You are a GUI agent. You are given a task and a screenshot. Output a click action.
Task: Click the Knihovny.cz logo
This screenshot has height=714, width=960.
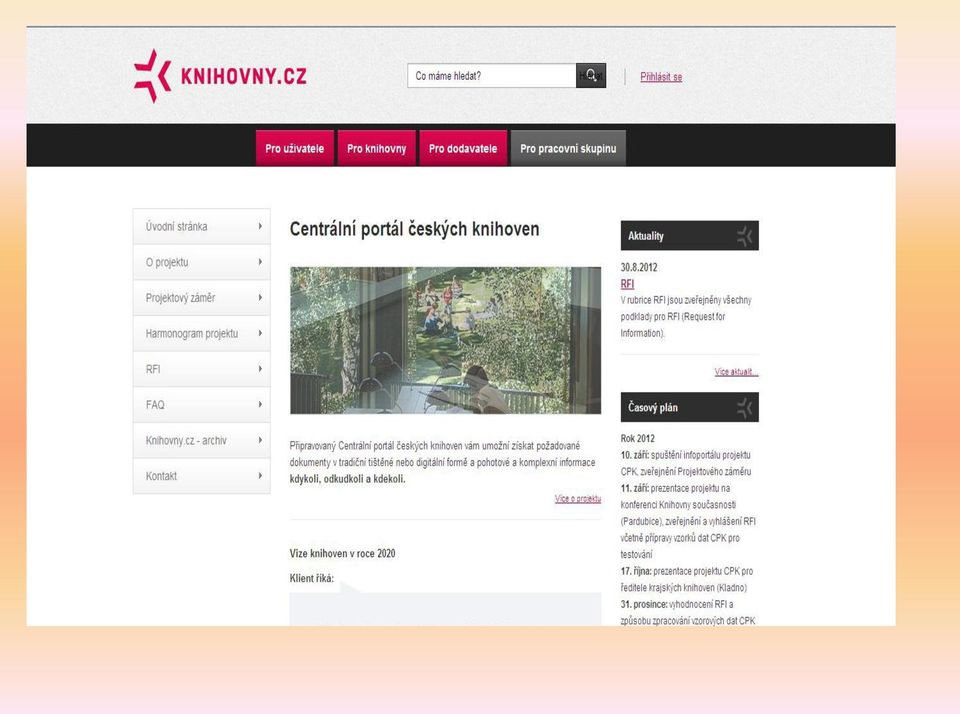click(x=220, y=76)
